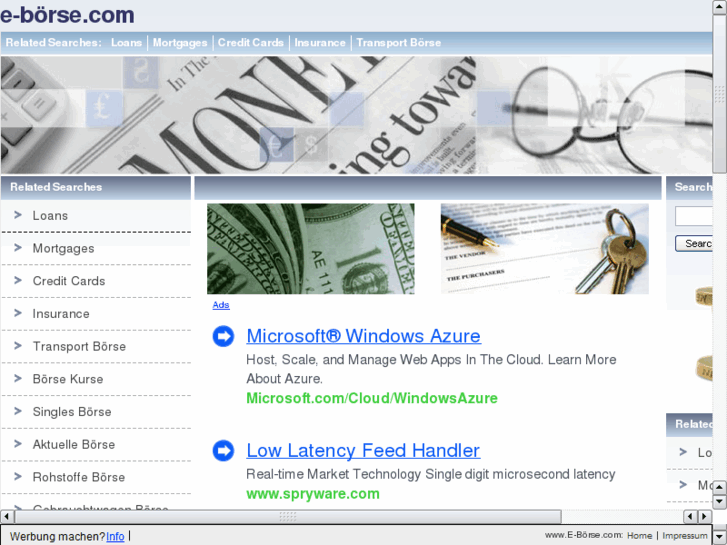The width and height of the screenshot is (727, 545).
Task: Click the vertical scrollbar up arrow at top
Action: tap(720, 7)
